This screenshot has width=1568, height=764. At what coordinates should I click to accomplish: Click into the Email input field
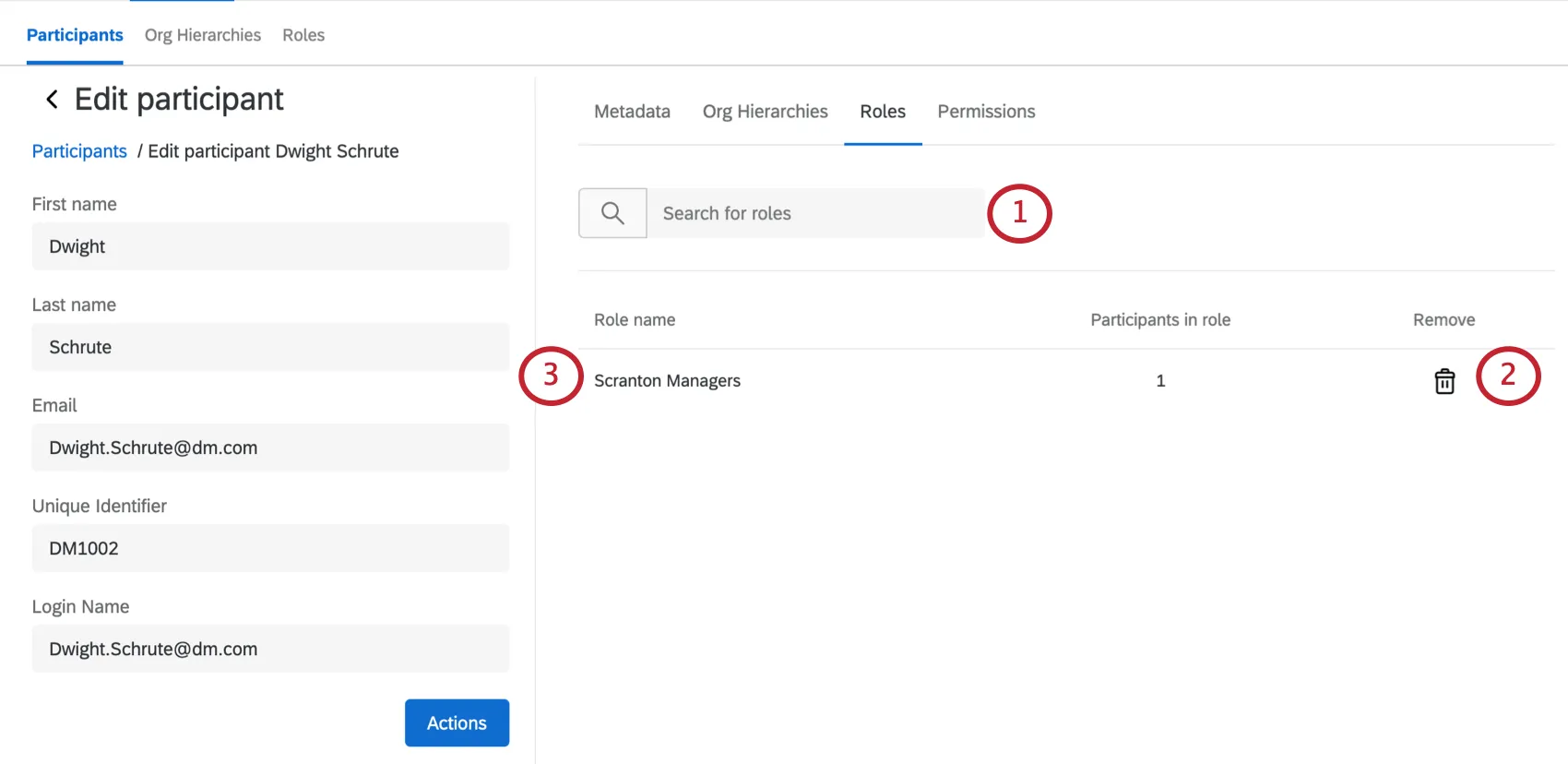(270, 448)
